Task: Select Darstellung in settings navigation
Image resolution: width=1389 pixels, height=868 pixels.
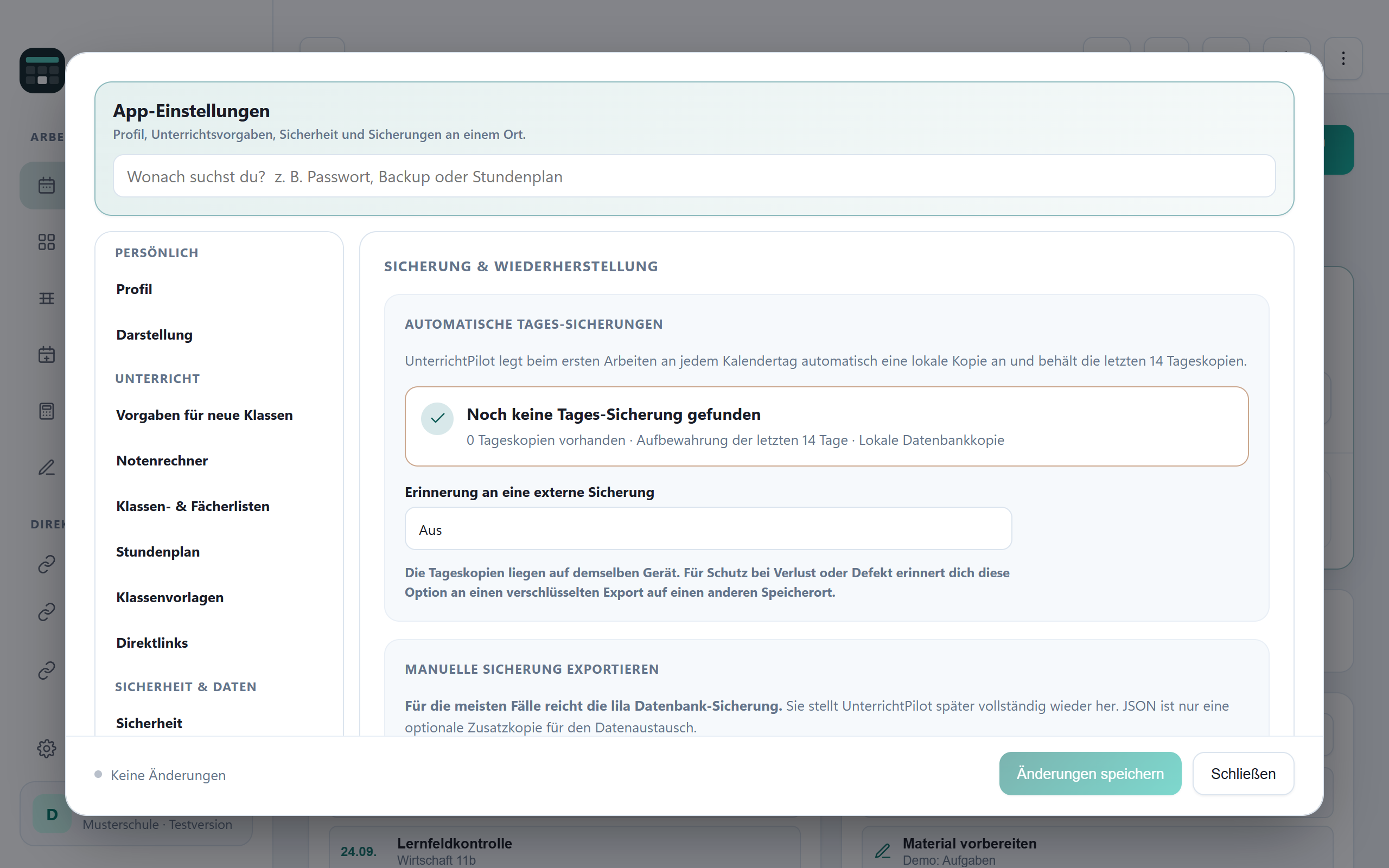Action: click(x=154, y=335)
